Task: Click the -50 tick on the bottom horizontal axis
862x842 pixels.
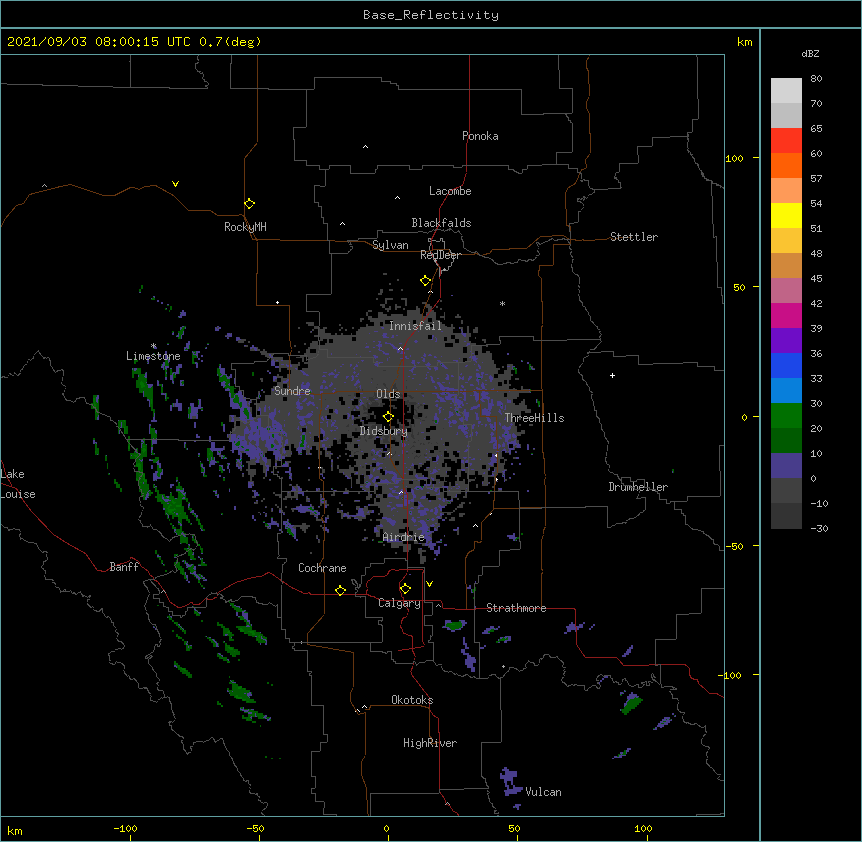Action: click(x=255, y=828)
